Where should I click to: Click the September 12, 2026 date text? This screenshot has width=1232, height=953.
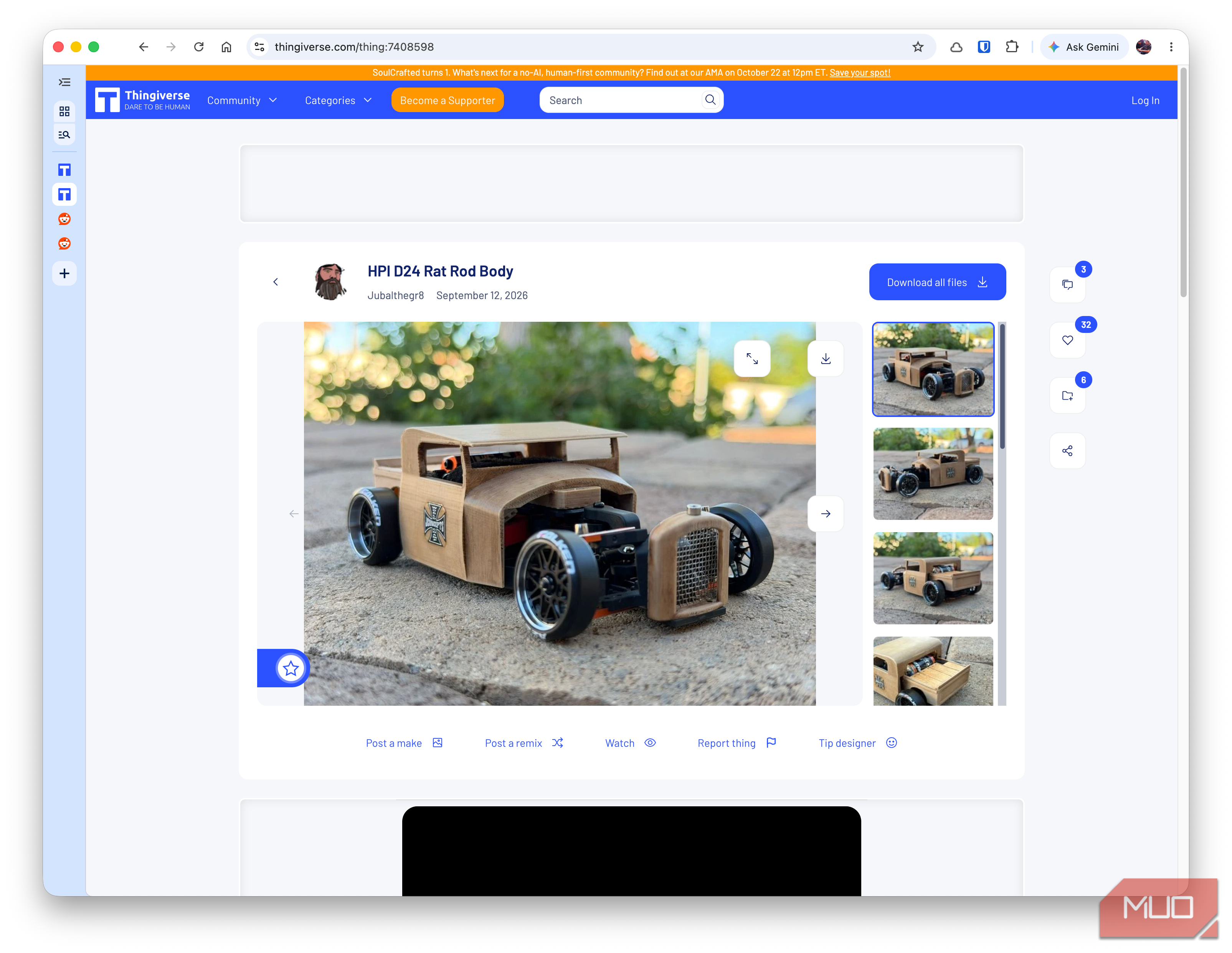(482, 296)
